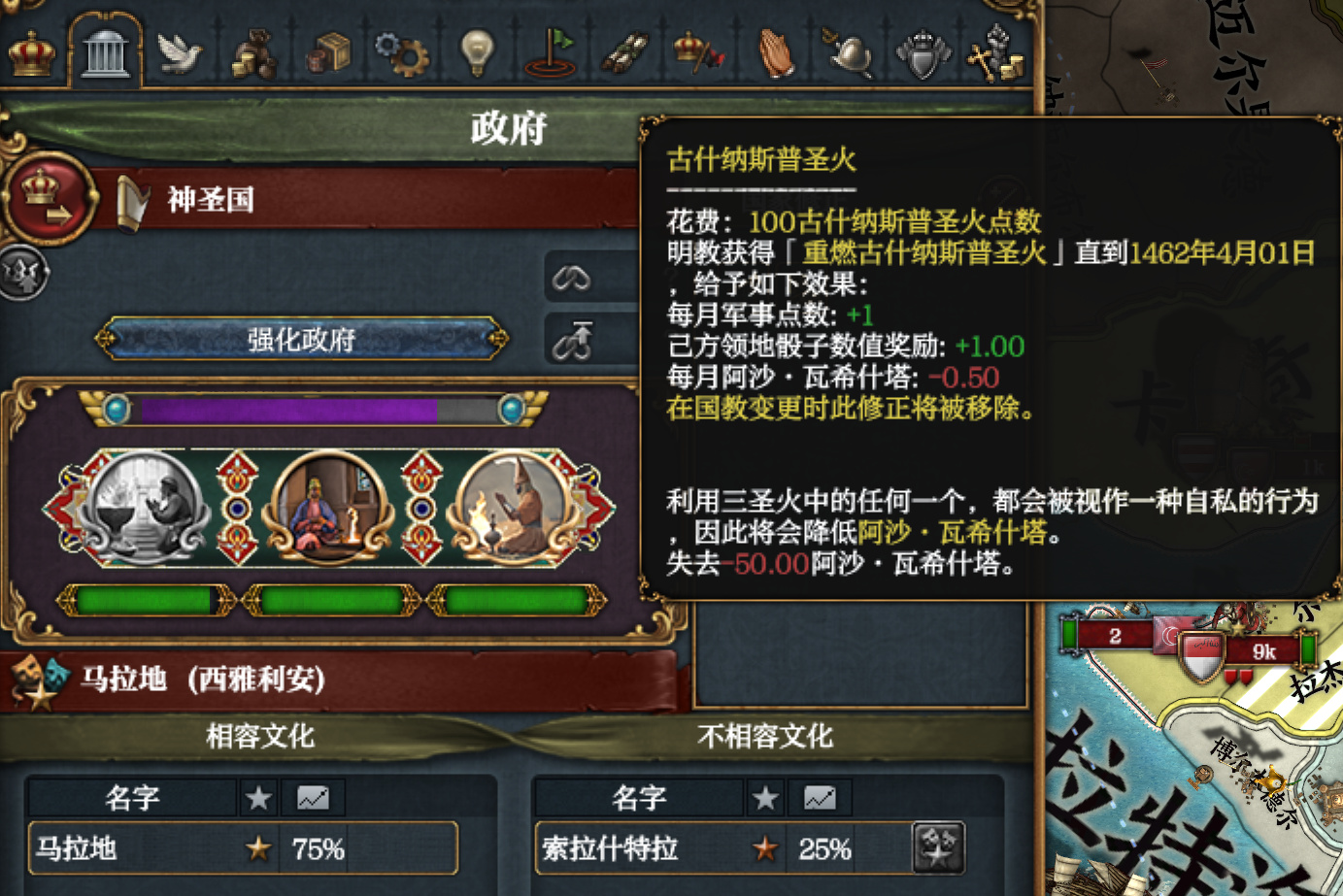Open the Court tab crown icon
Image resolution: width=1343 pixels, height=896 pixels.
click(32, 52)
